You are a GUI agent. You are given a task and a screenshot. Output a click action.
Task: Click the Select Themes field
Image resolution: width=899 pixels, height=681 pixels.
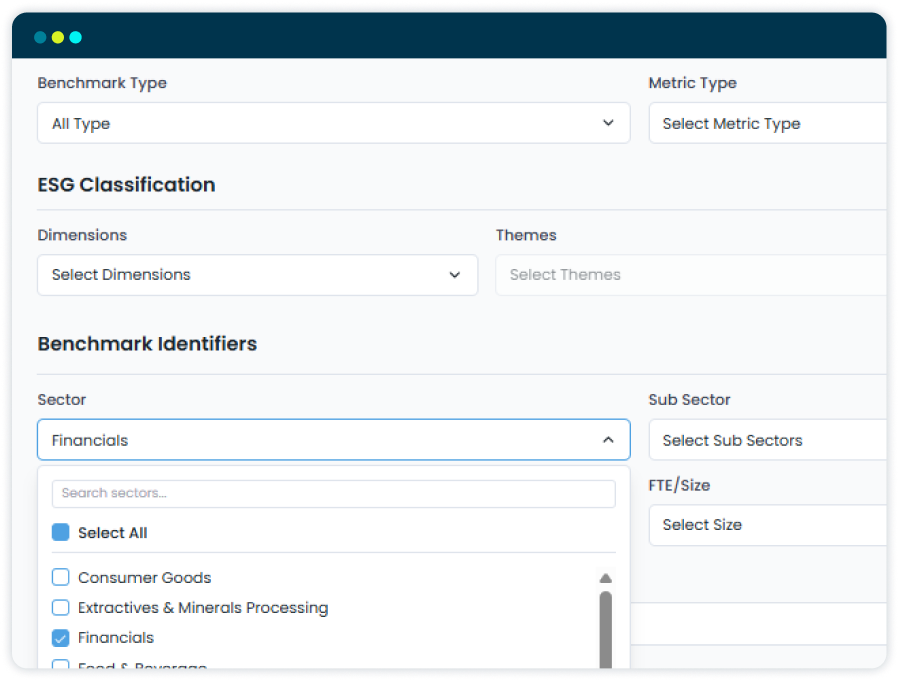click(691, 275)
